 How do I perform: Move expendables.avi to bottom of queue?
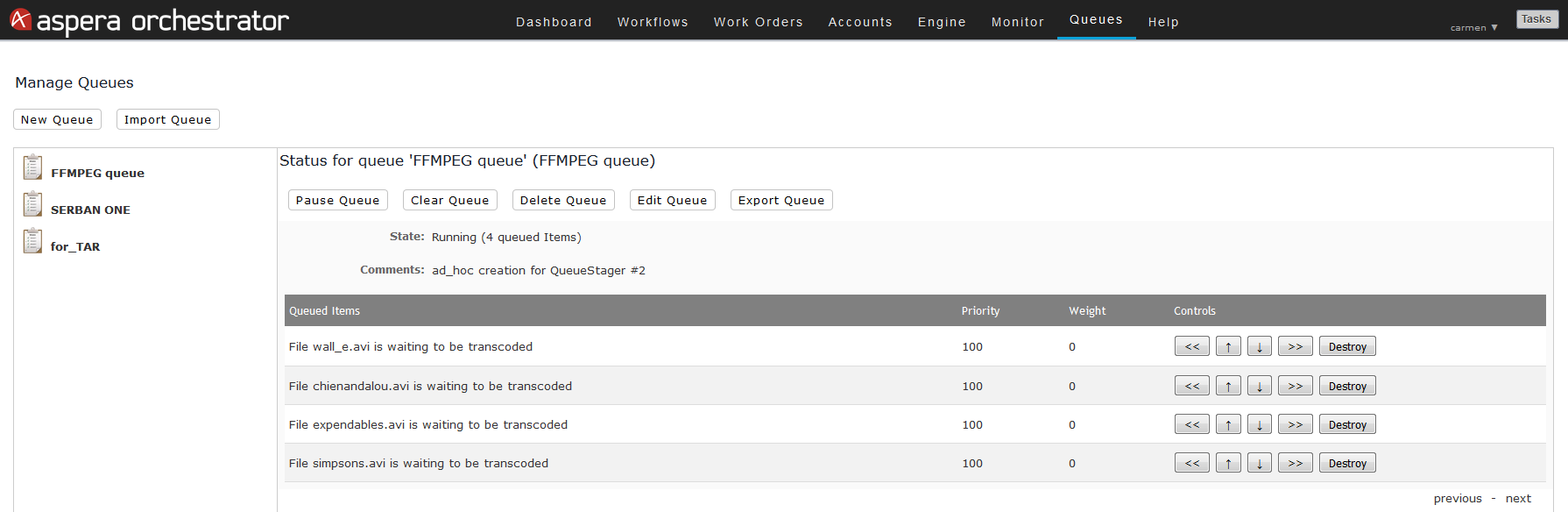[x=1296, y=424]
